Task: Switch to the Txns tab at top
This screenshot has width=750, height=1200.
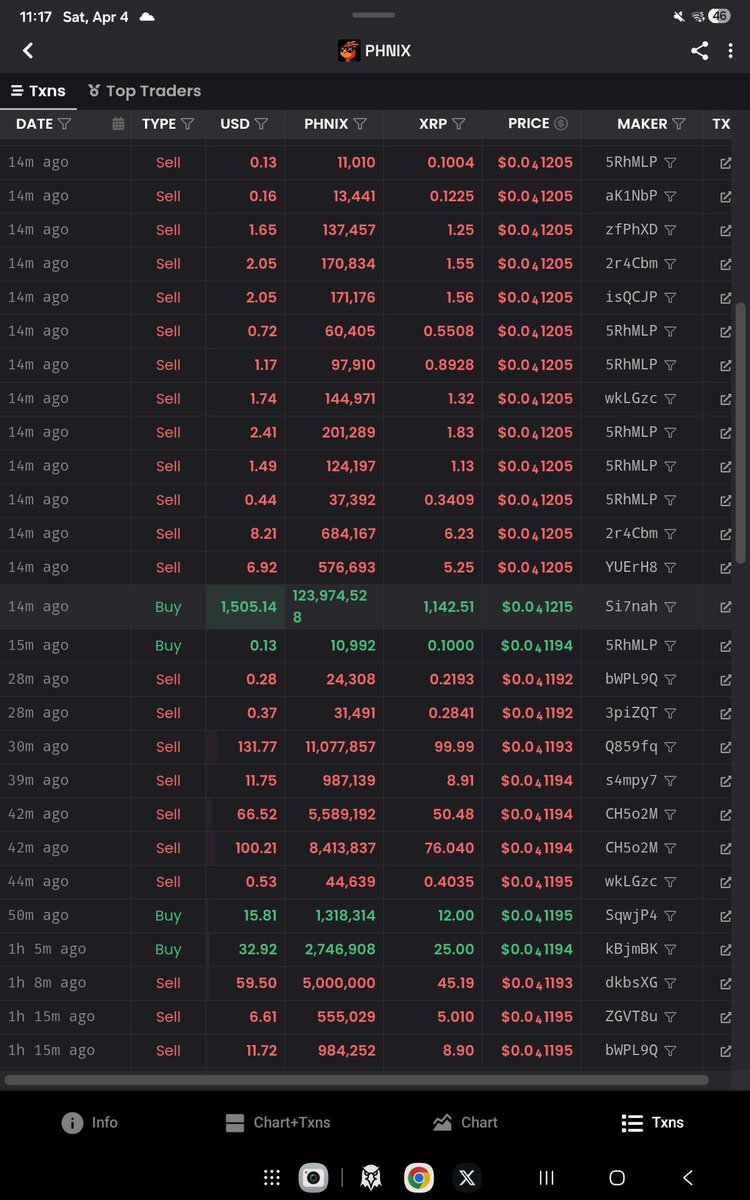Action: tap(38, 91)
